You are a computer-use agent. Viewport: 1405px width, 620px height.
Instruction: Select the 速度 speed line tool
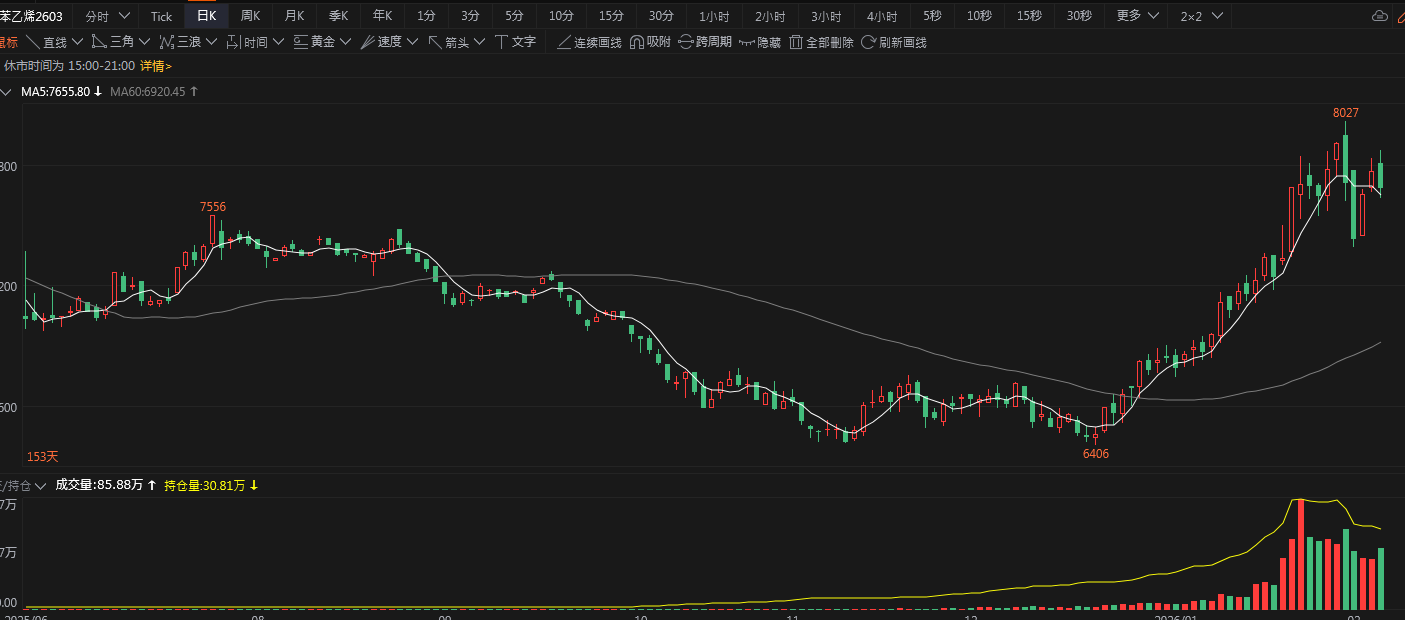click(381, 42)
